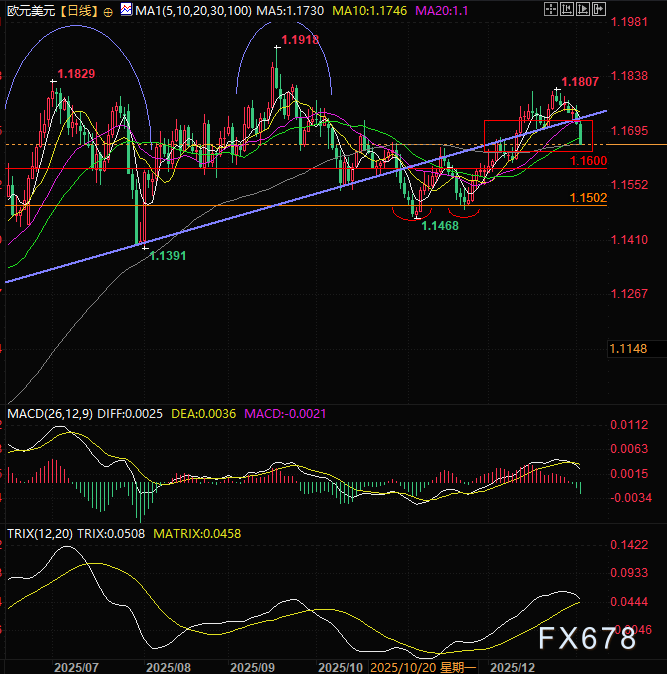Click the highlighted 1.1148 price axis tag

point(628,348)
